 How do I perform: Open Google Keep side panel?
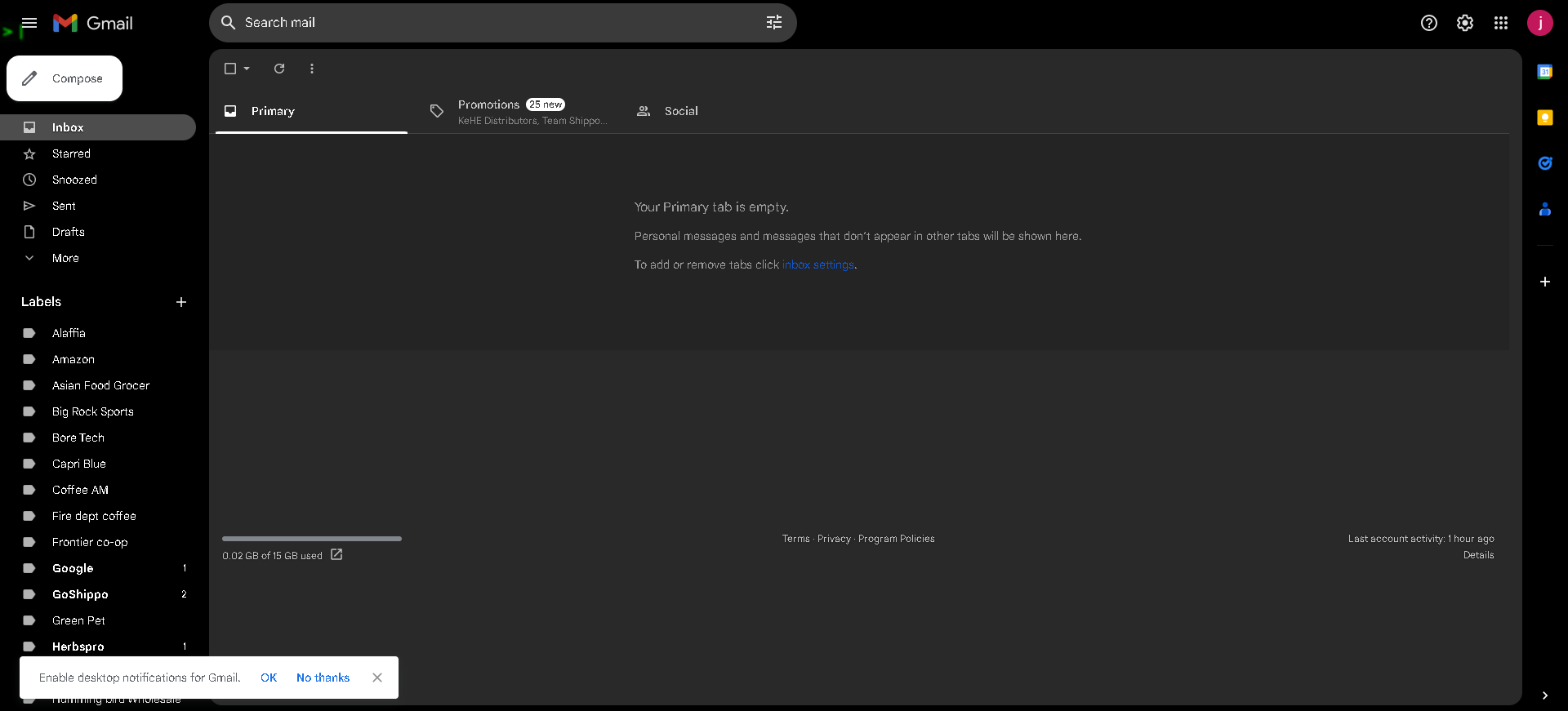(1545, 118)
